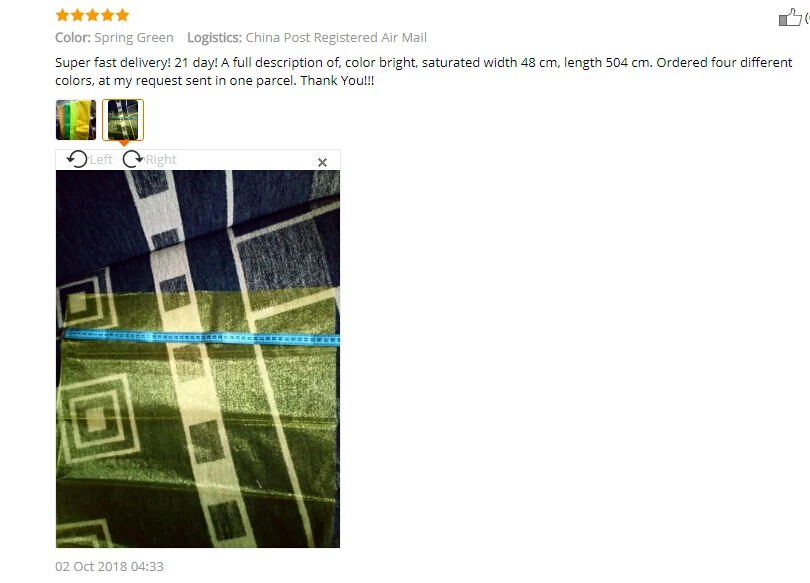Image resolution: width=810 pixels, height=583 pixels.
Task: Click the review date 02 Oct 2018
Action: pos(110,566)
